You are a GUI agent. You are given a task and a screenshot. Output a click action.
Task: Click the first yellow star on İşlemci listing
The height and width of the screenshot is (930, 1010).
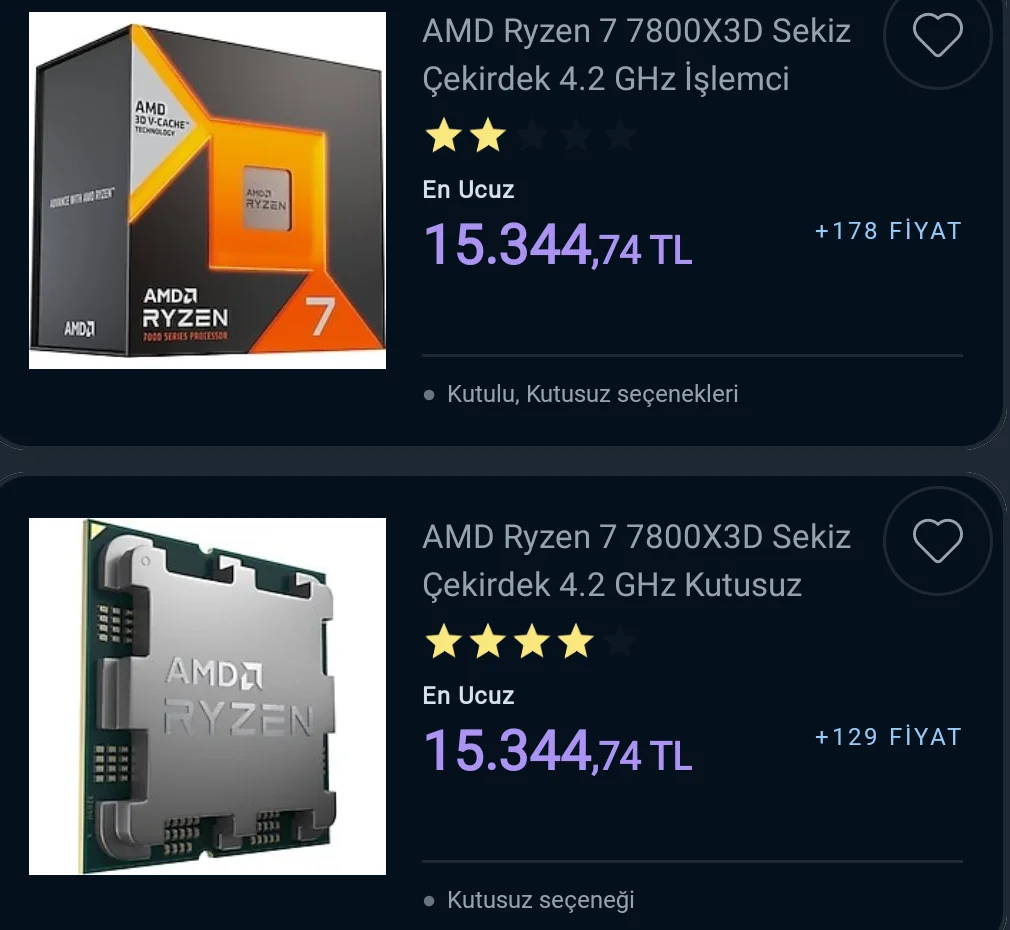click(x=443, y=136)
